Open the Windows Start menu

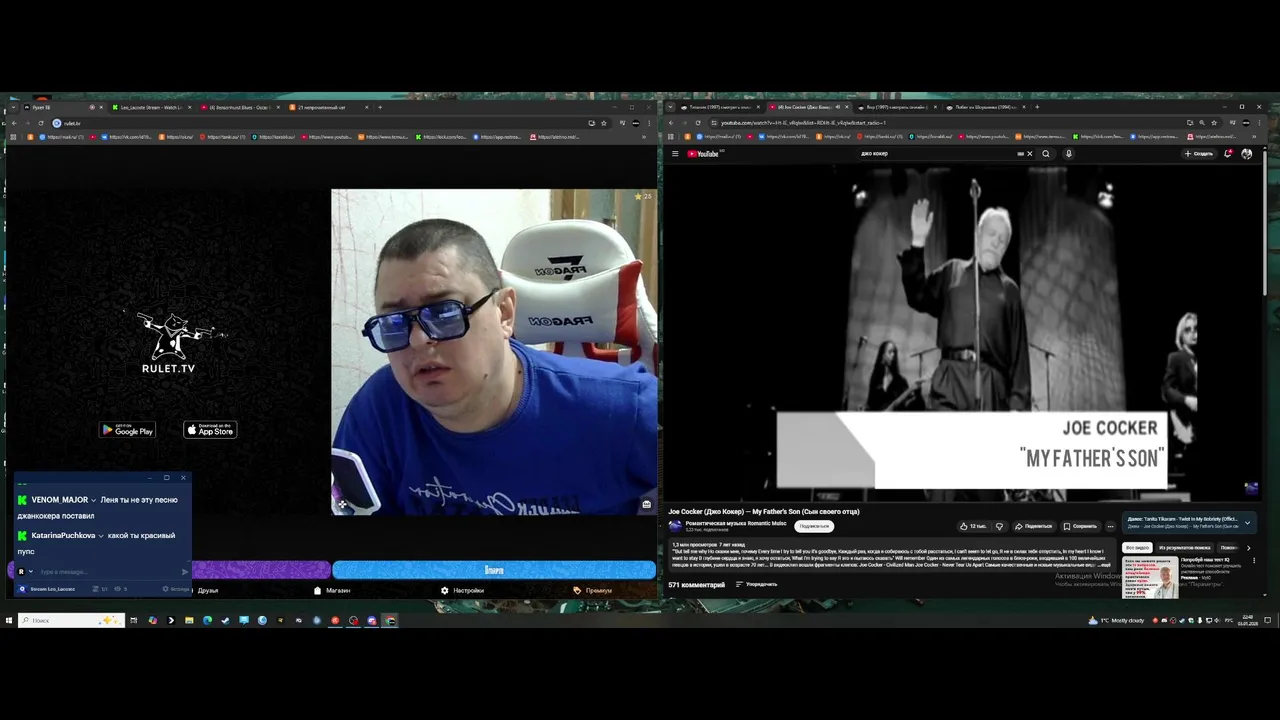coord(9,621)
